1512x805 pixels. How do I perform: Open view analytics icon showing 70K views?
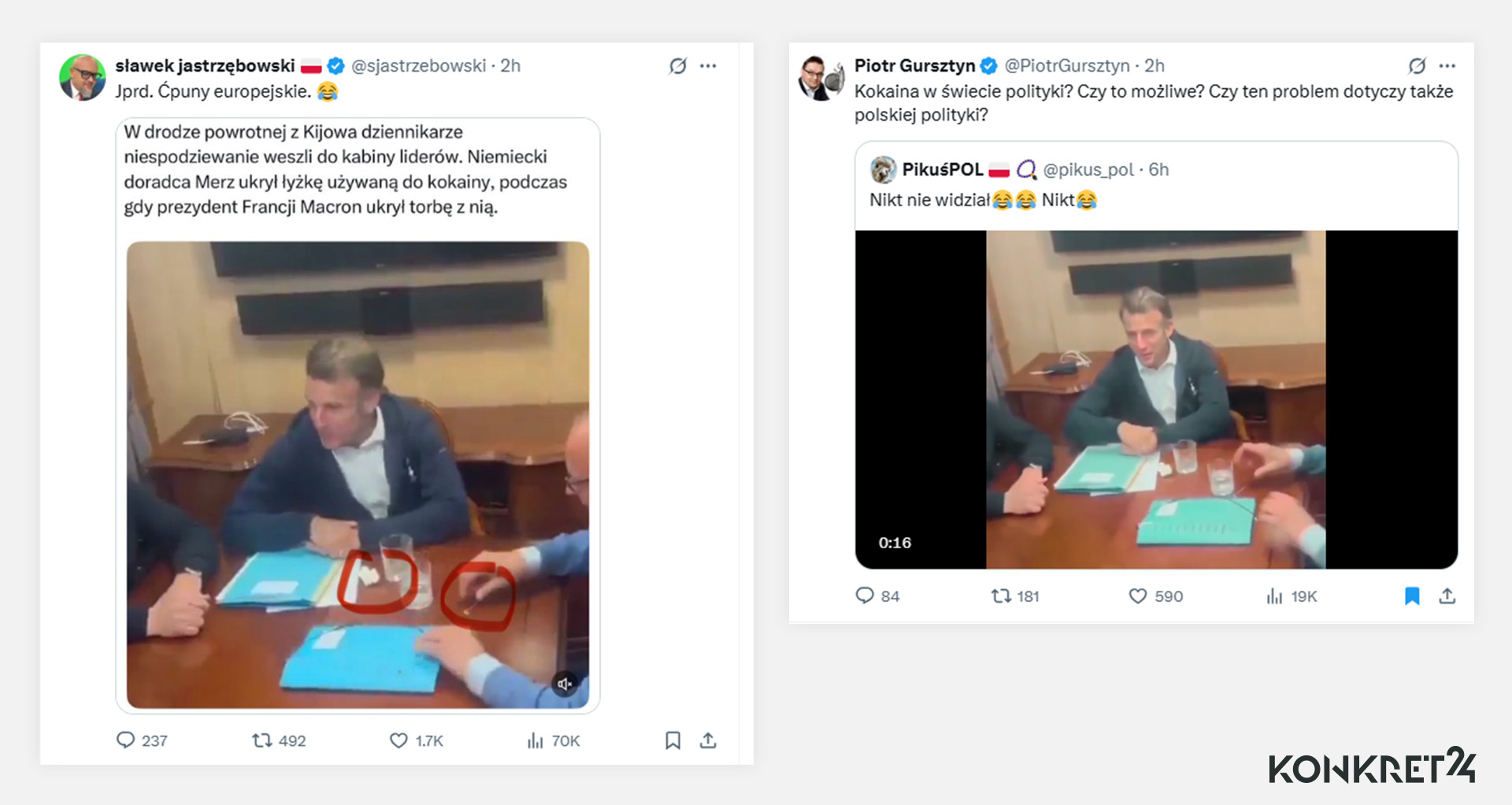tap(536, 740)
